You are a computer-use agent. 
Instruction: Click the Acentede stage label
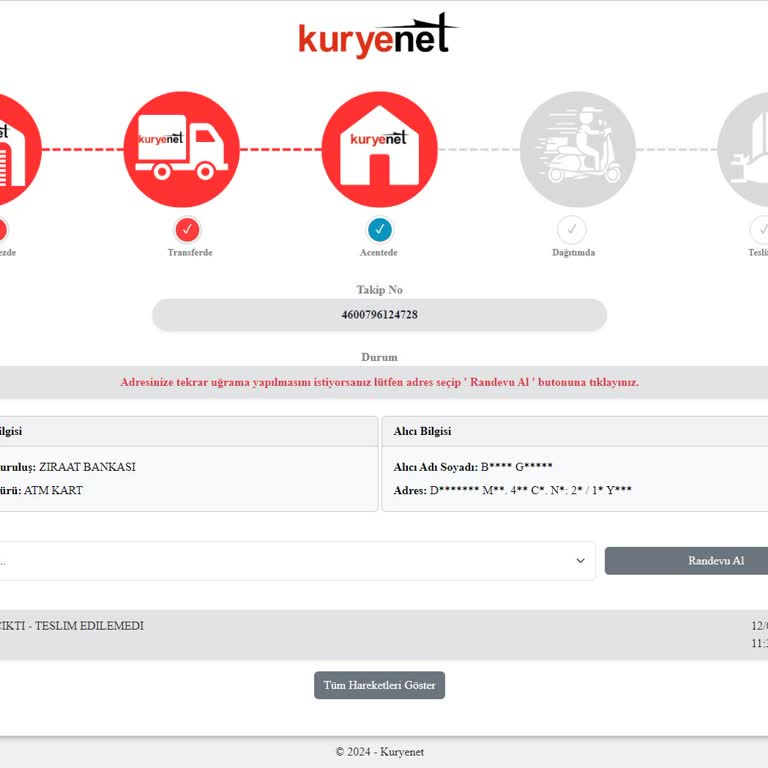pos(379,253)
